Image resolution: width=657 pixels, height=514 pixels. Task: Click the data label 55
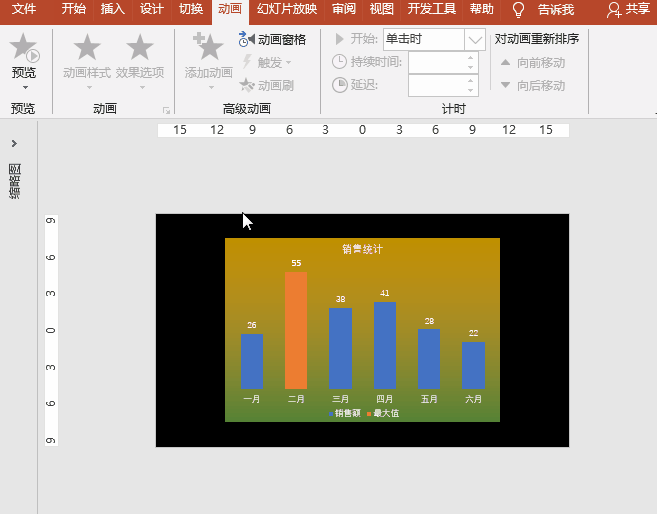coord(296,263)
